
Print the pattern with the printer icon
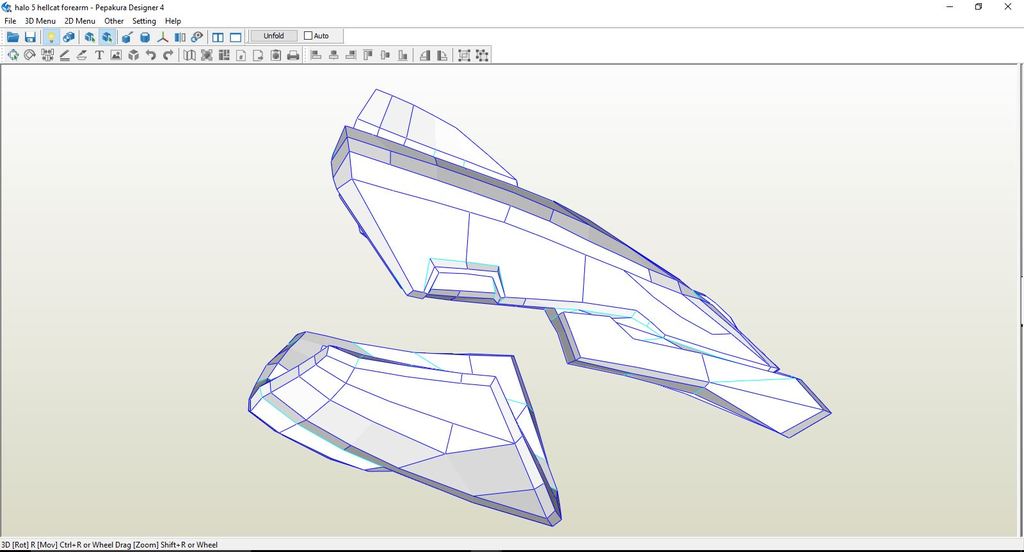(x=293, y=56)
